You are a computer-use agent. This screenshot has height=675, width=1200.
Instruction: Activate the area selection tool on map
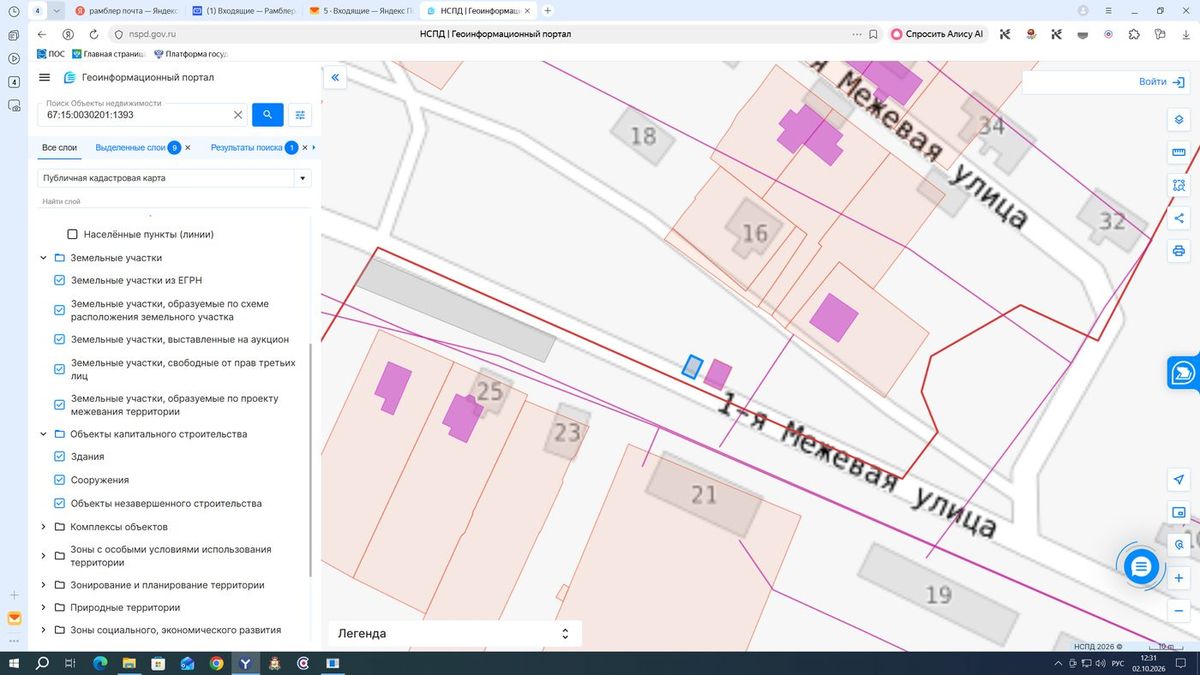(1179, 185)
